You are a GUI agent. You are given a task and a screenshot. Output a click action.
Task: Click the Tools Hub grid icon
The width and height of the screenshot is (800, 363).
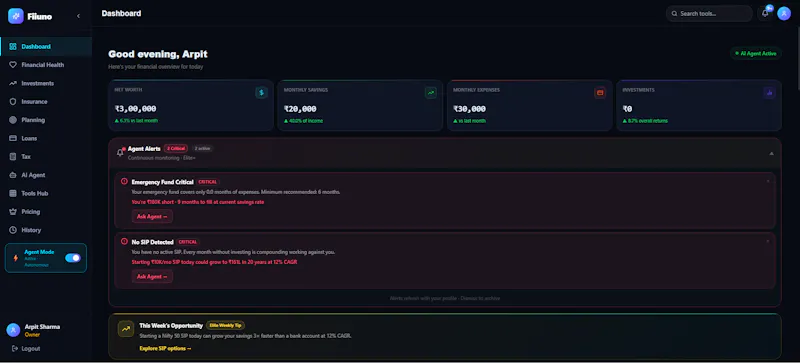[13, 193]
